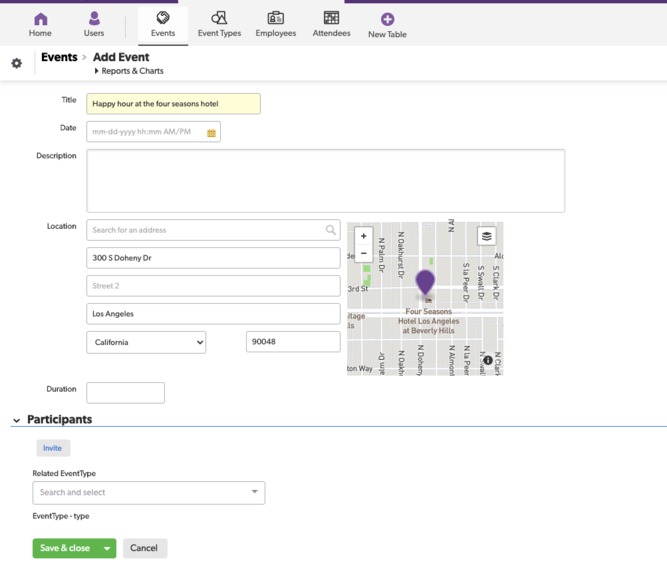Edit the Title field
Image resolution: width=667 pixels, height=573 pixels.
[174, 104]
